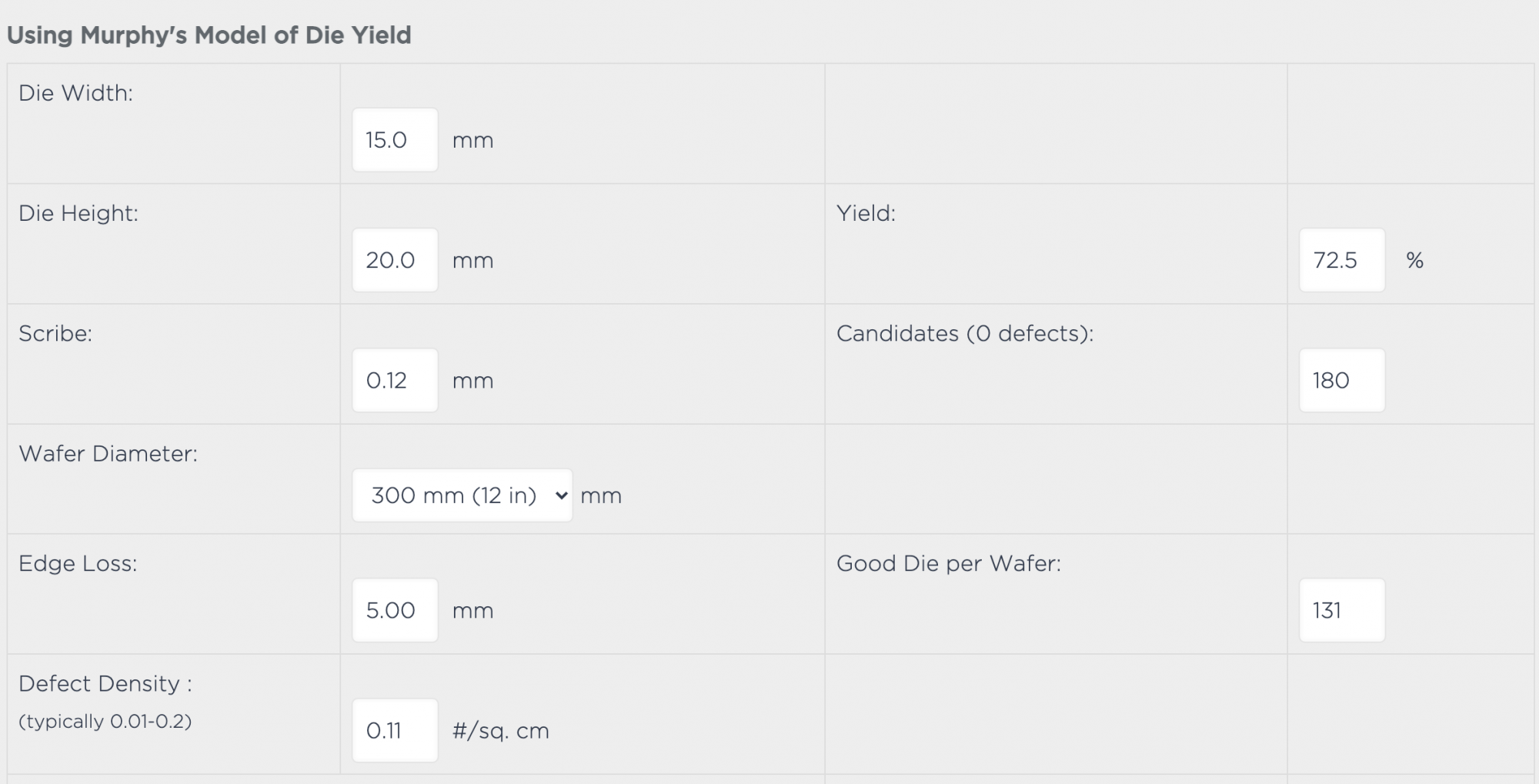The height and width of the screenshot is (784, 1539).
Task: Select the Good Die per Wafer field
Action: click(1342, 610)
